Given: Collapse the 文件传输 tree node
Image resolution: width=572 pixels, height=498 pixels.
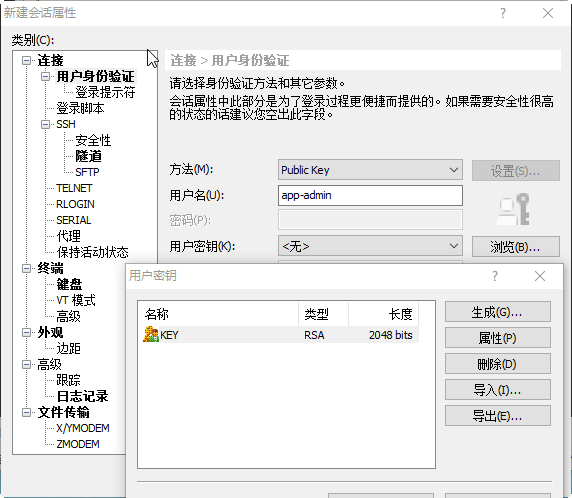Looking at the screenshot, I should (26, 412).
